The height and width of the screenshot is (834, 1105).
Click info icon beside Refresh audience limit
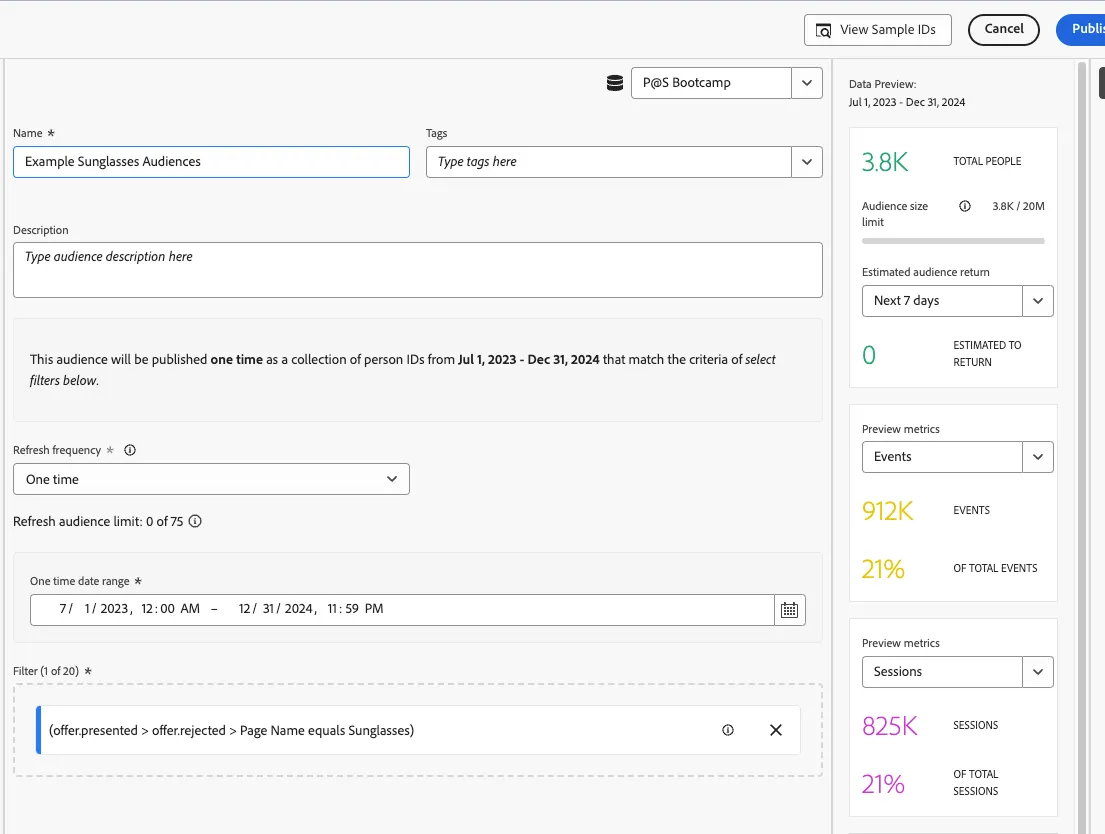(195, 521)
